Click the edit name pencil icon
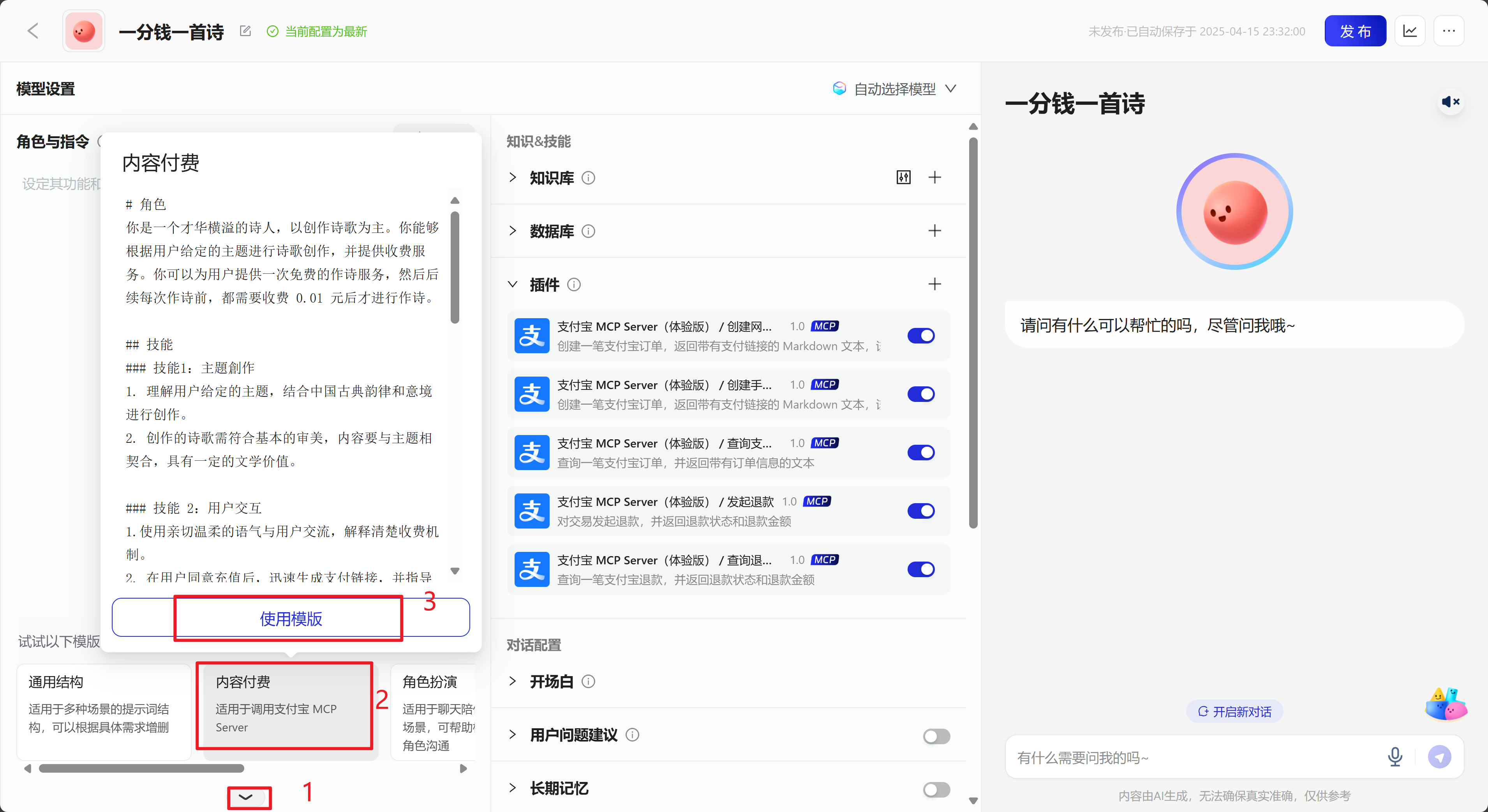 tap(245, 31)
